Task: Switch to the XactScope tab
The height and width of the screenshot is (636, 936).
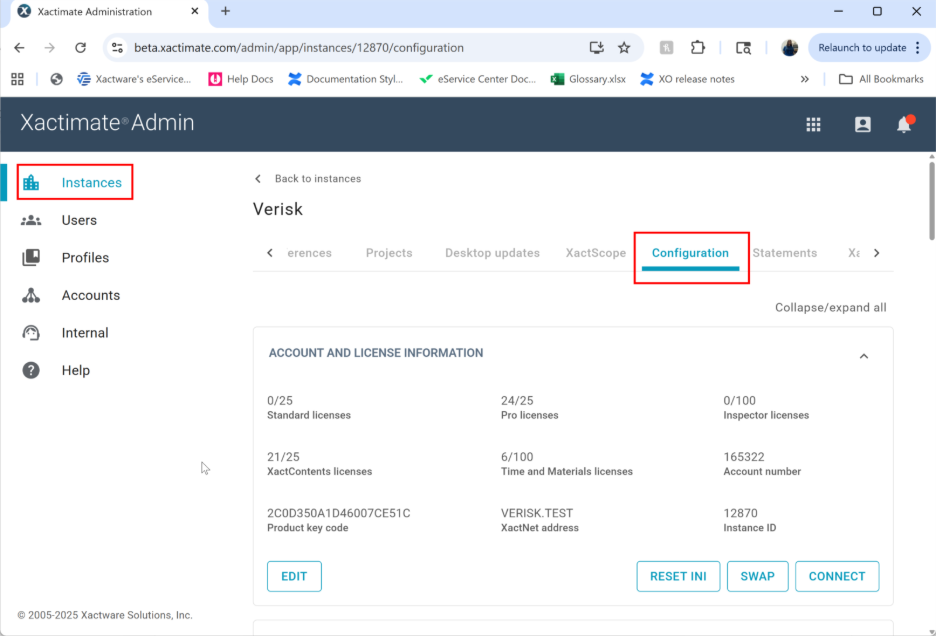Action: [x=596, y=253]
